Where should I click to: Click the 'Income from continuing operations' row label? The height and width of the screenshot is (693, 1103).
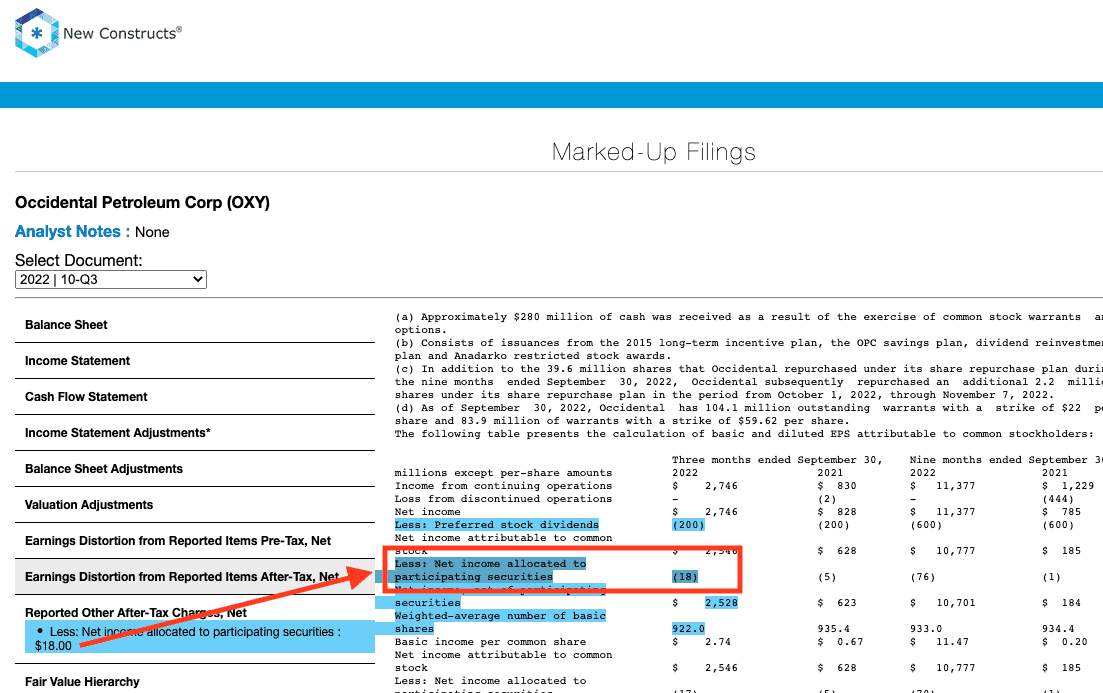pos(503,486)
